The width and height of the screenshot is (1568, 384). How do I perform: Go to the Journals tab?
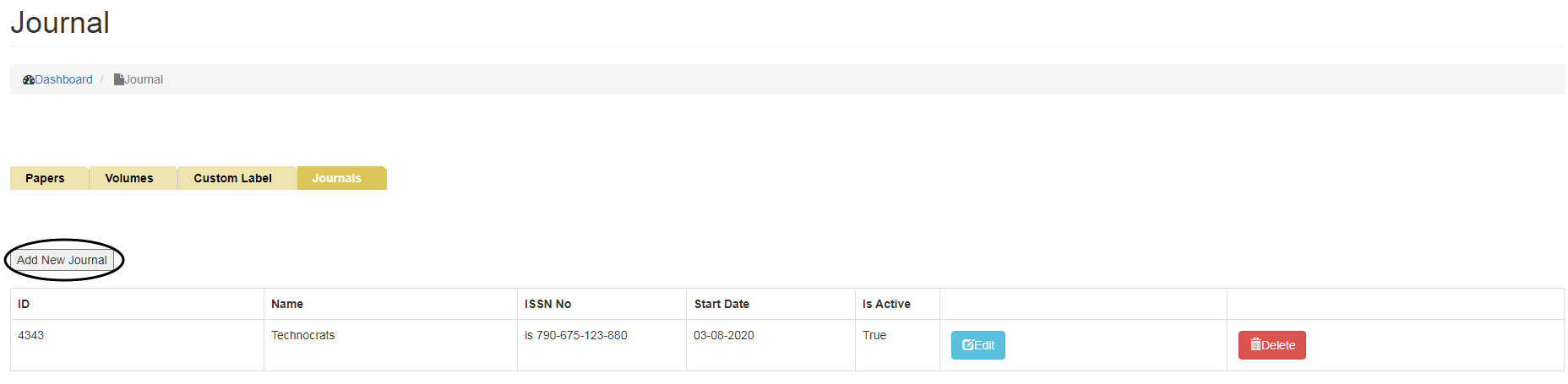tap(336, 178)
